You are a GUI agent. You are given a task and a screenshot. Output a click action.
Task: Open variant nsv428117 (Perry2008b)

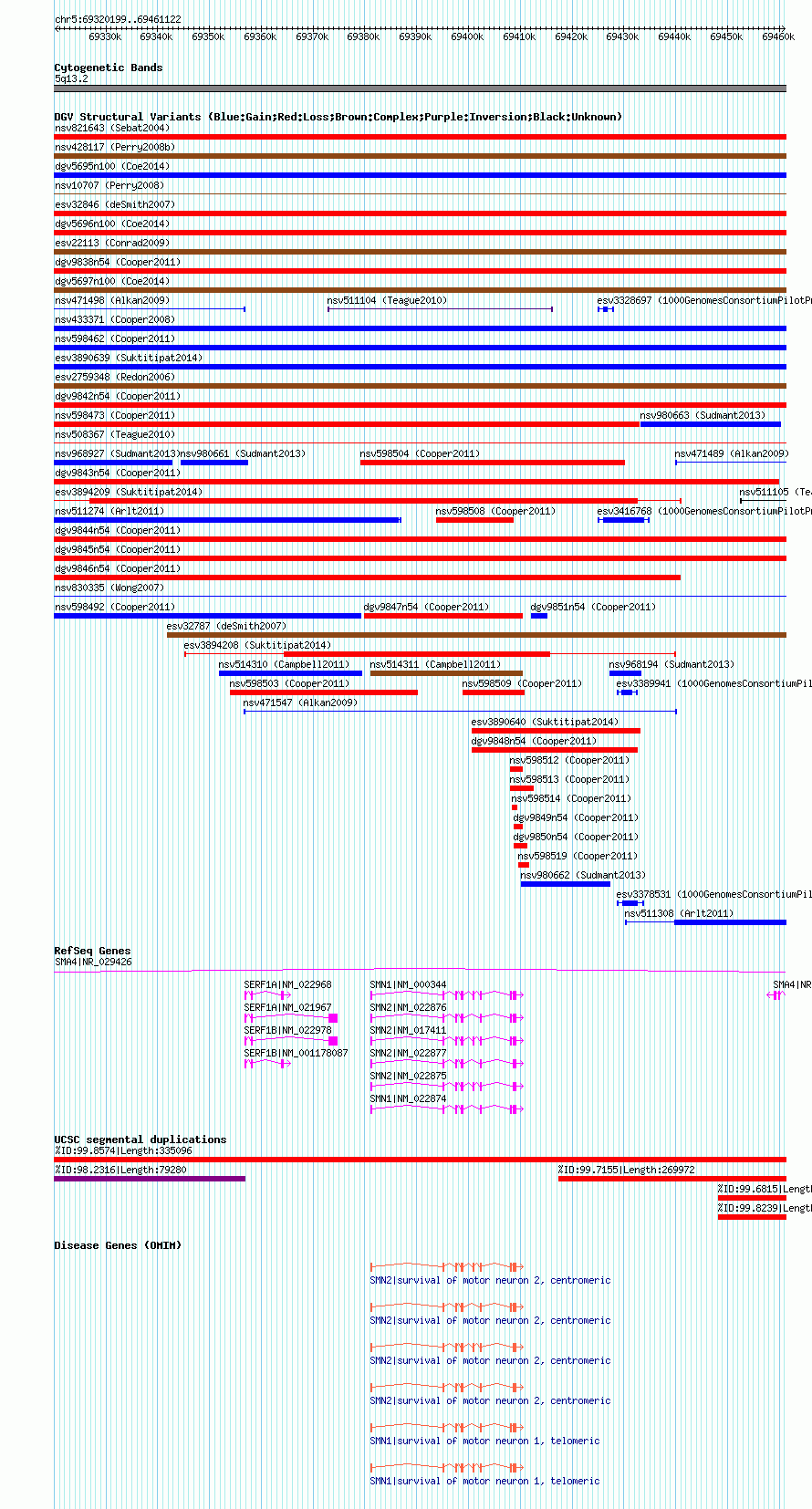pos(115,147)
